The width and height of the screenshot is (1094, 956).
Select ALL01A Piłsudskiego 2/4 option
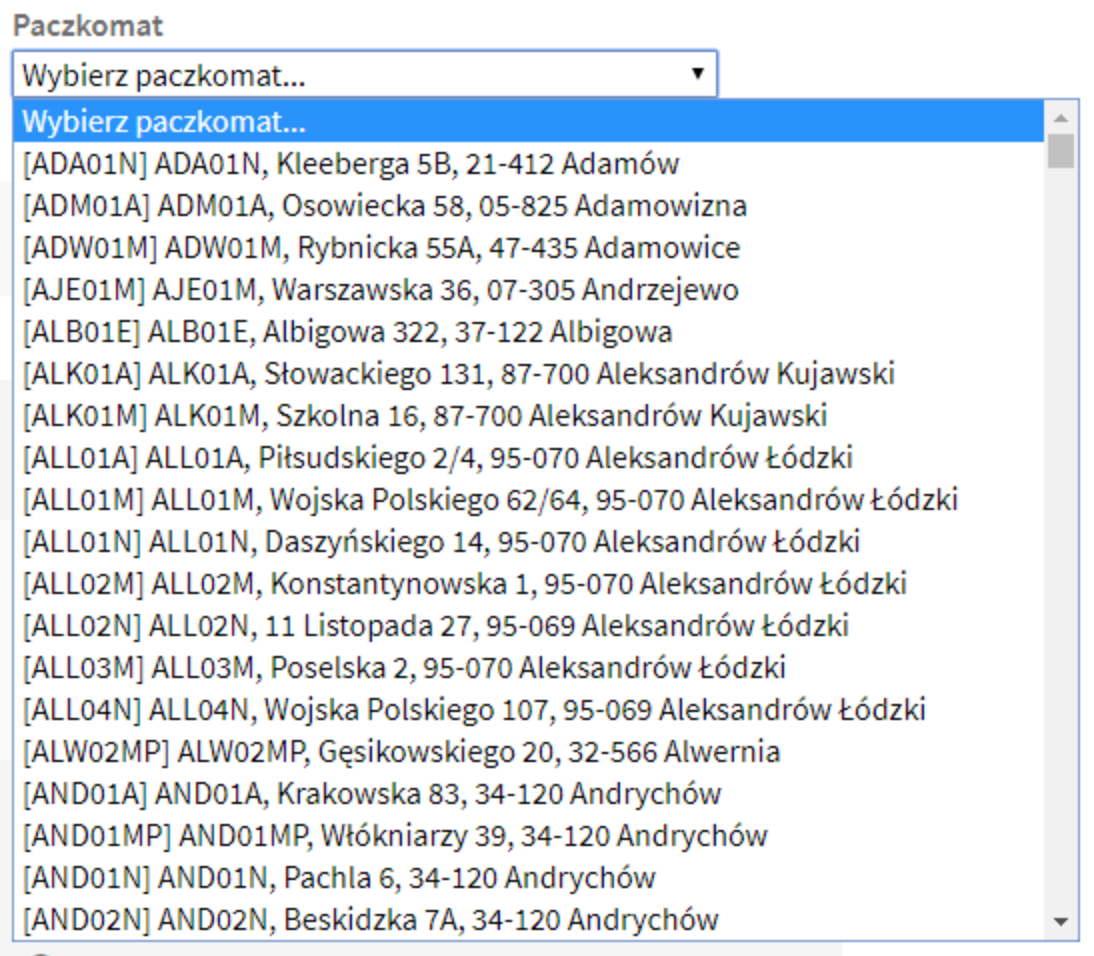[x=437, y=458]
